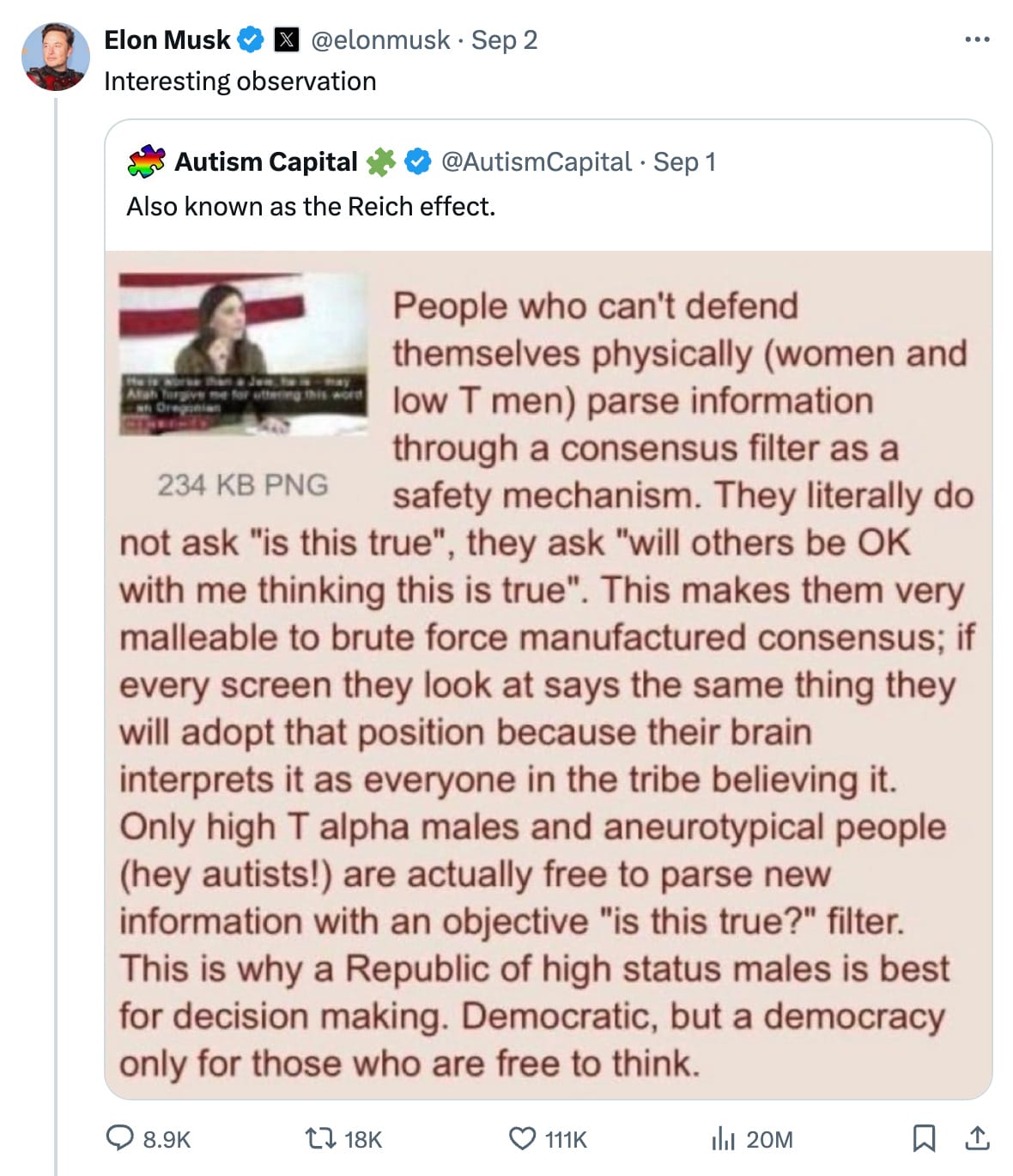Click the X affiliation badge next to name
Image resolution: width=1013 pixels, height=1176 pixels.
click(x=287, y=39)
